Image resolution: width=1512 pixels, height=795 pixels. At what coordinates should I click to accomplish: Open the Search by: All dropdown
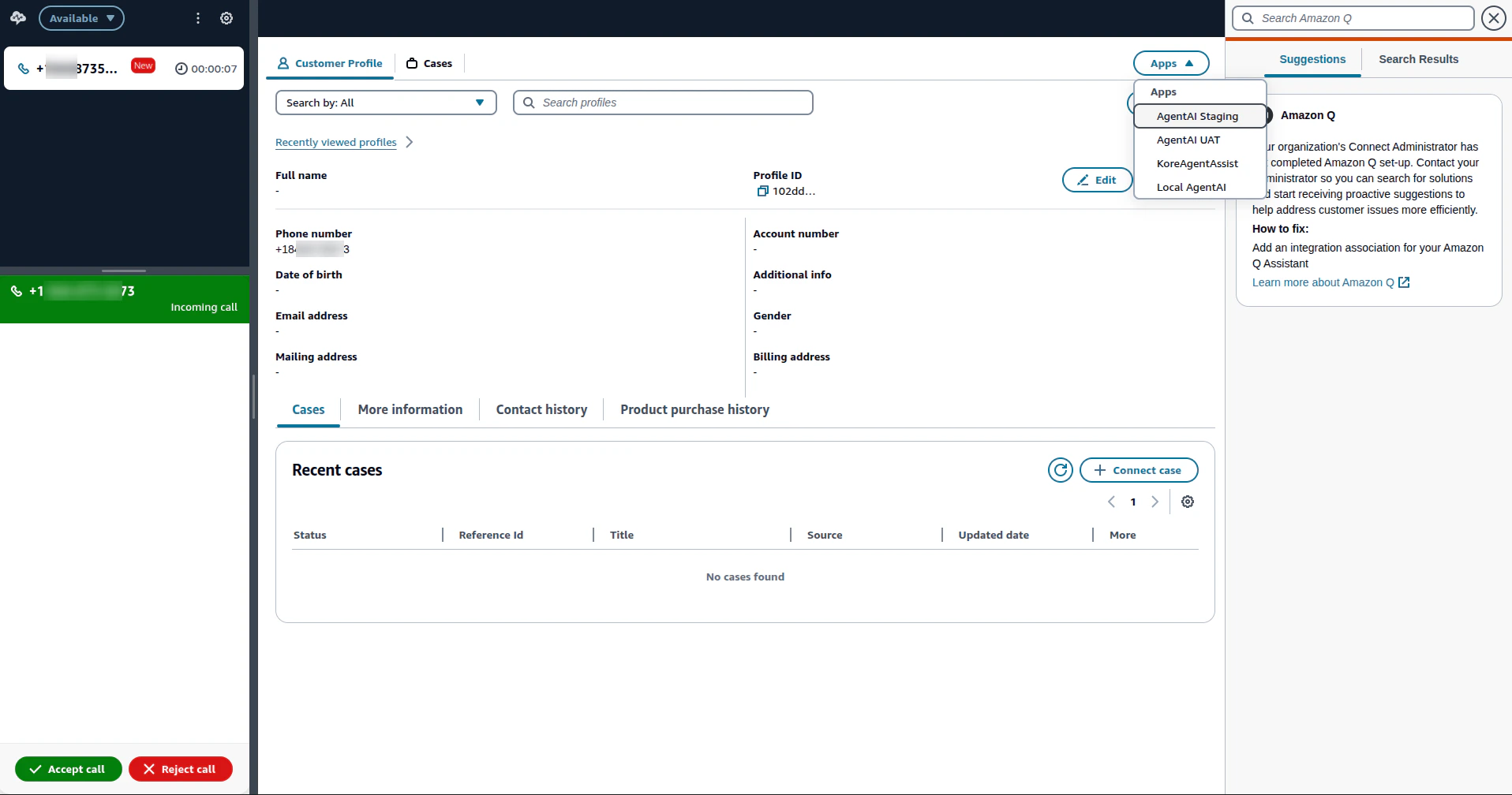tap(386, 103)
